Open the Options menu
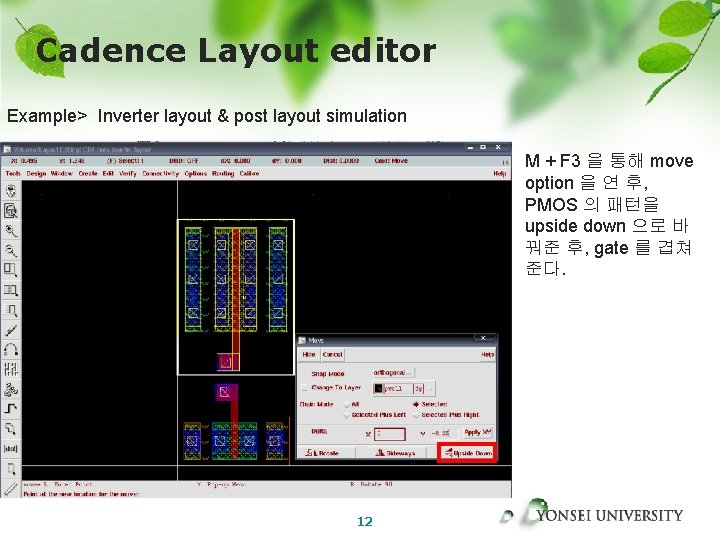This screenshot has width=720, height=540. (196, 174)
